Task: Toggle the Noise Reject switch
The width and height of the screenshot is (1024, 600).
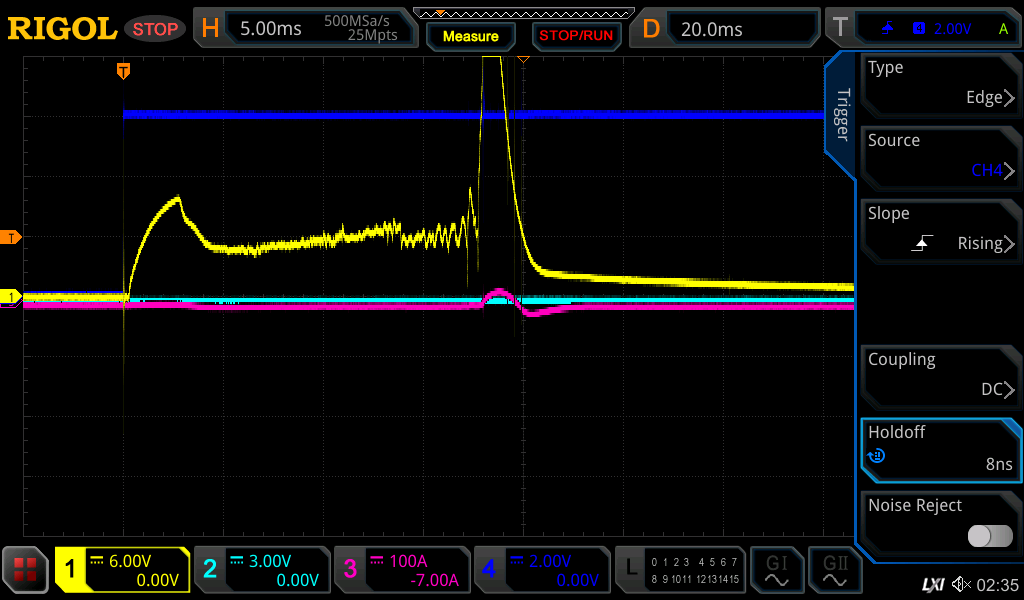Action: 989,536
